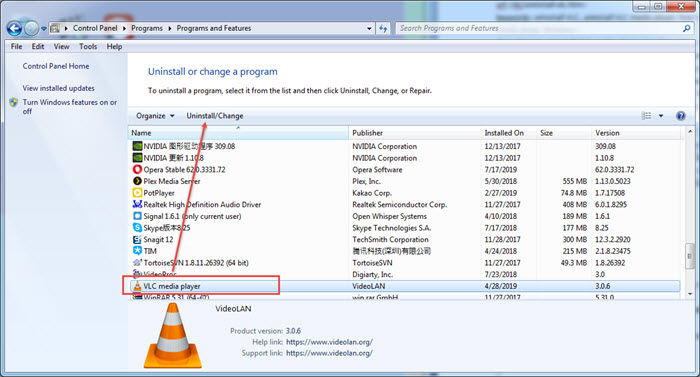Select the Opera Software publisher cell

pos(377,170)
